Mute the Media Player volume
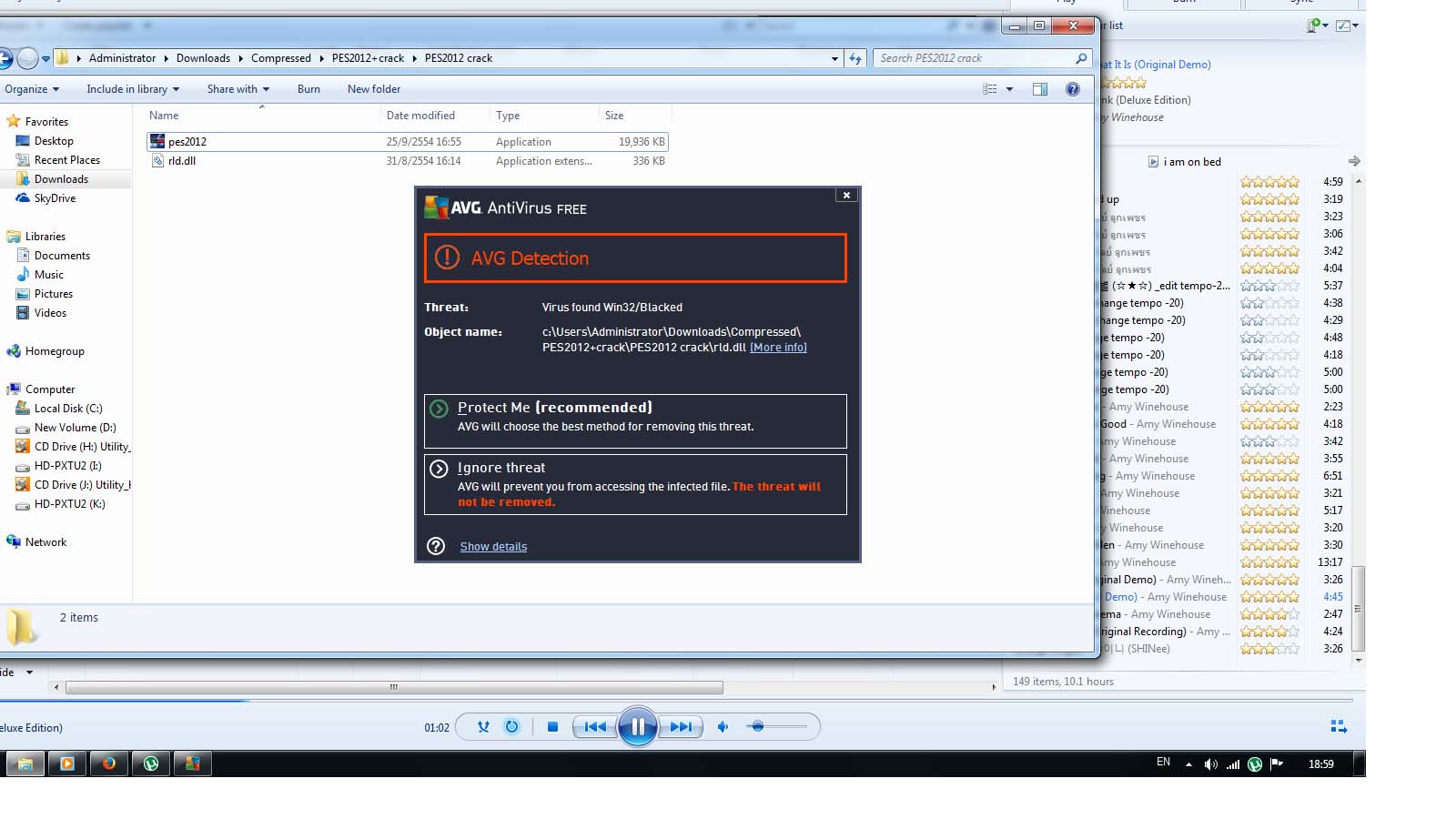 tap(723, 726)
